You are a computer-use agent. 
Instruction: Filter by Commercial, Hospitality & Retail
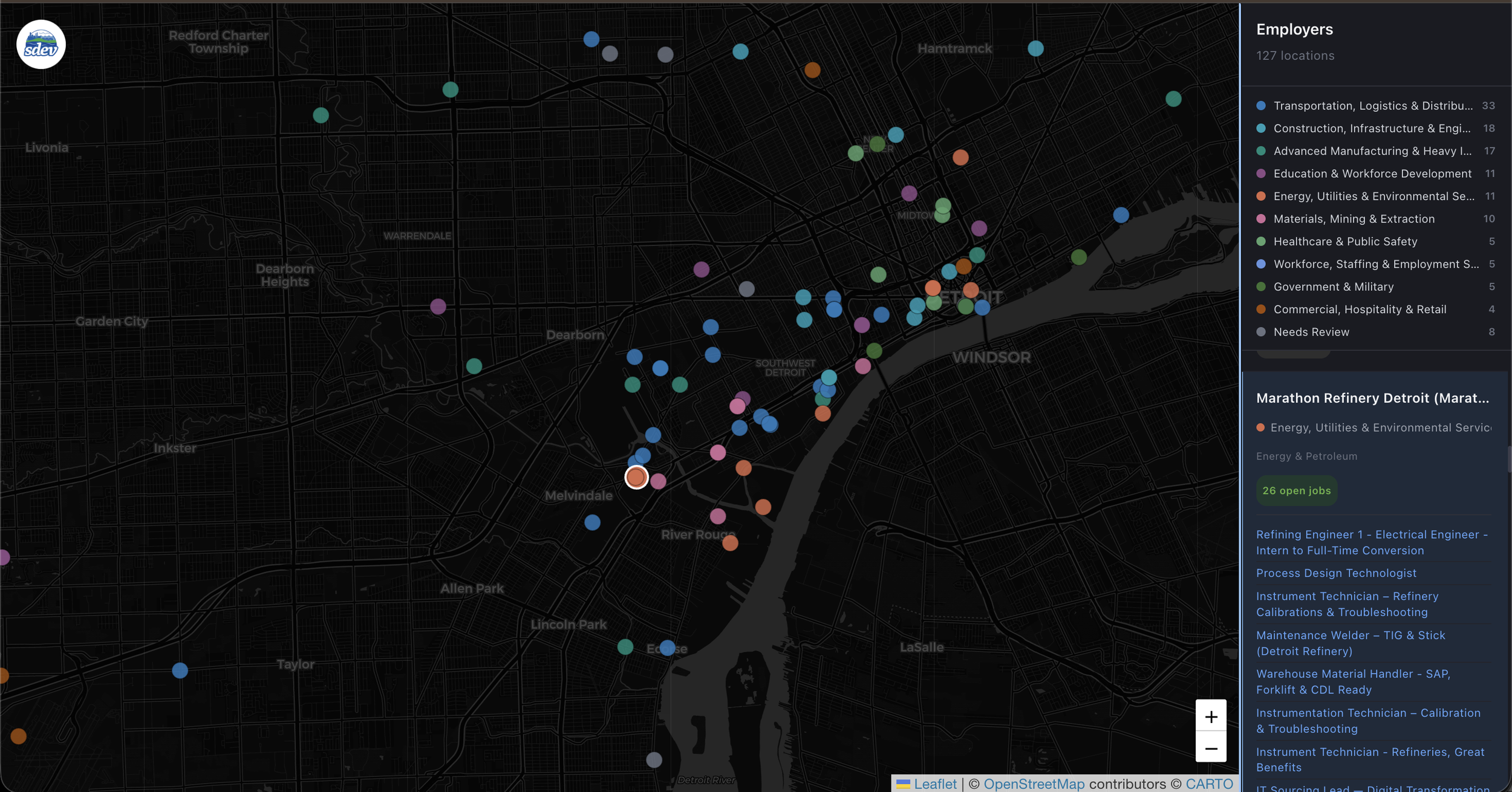pos(1375,310)
